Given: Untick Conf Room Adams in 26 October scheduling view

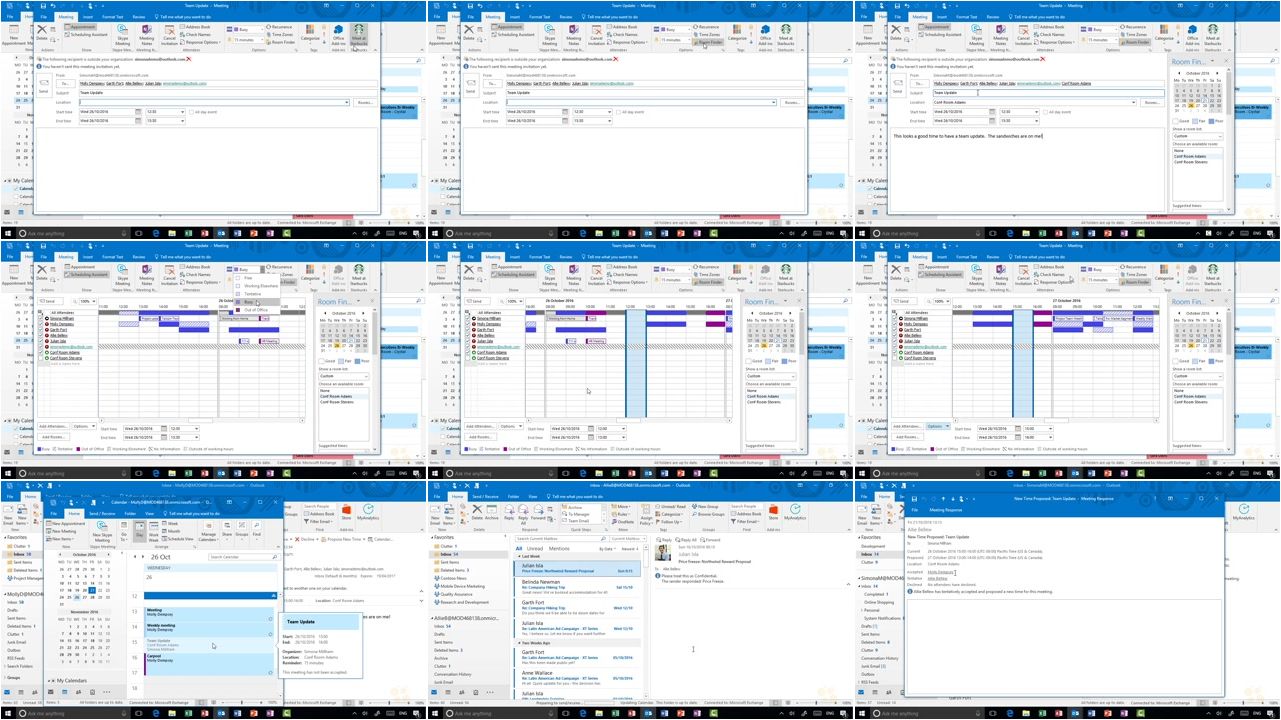Looking at the screenshot, I should point(468,352).
